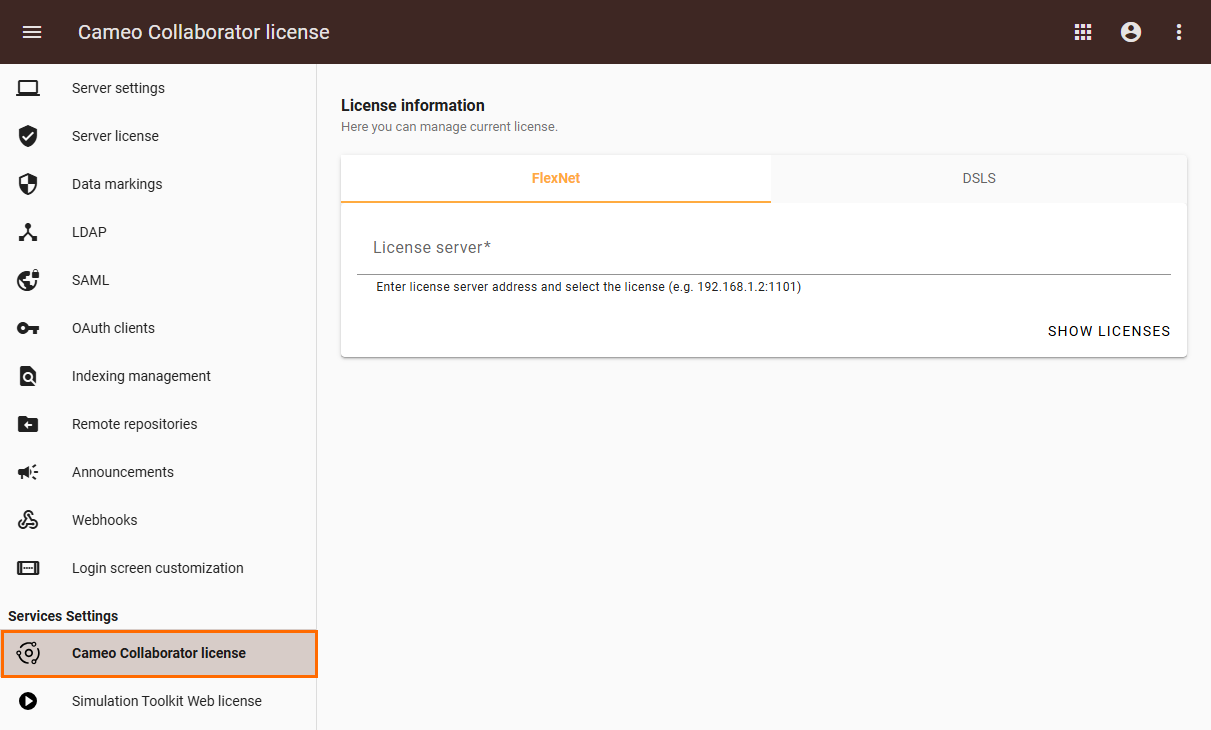Open the apps grid launcher
This screenshot has width=1211, height=730.
1083,32
